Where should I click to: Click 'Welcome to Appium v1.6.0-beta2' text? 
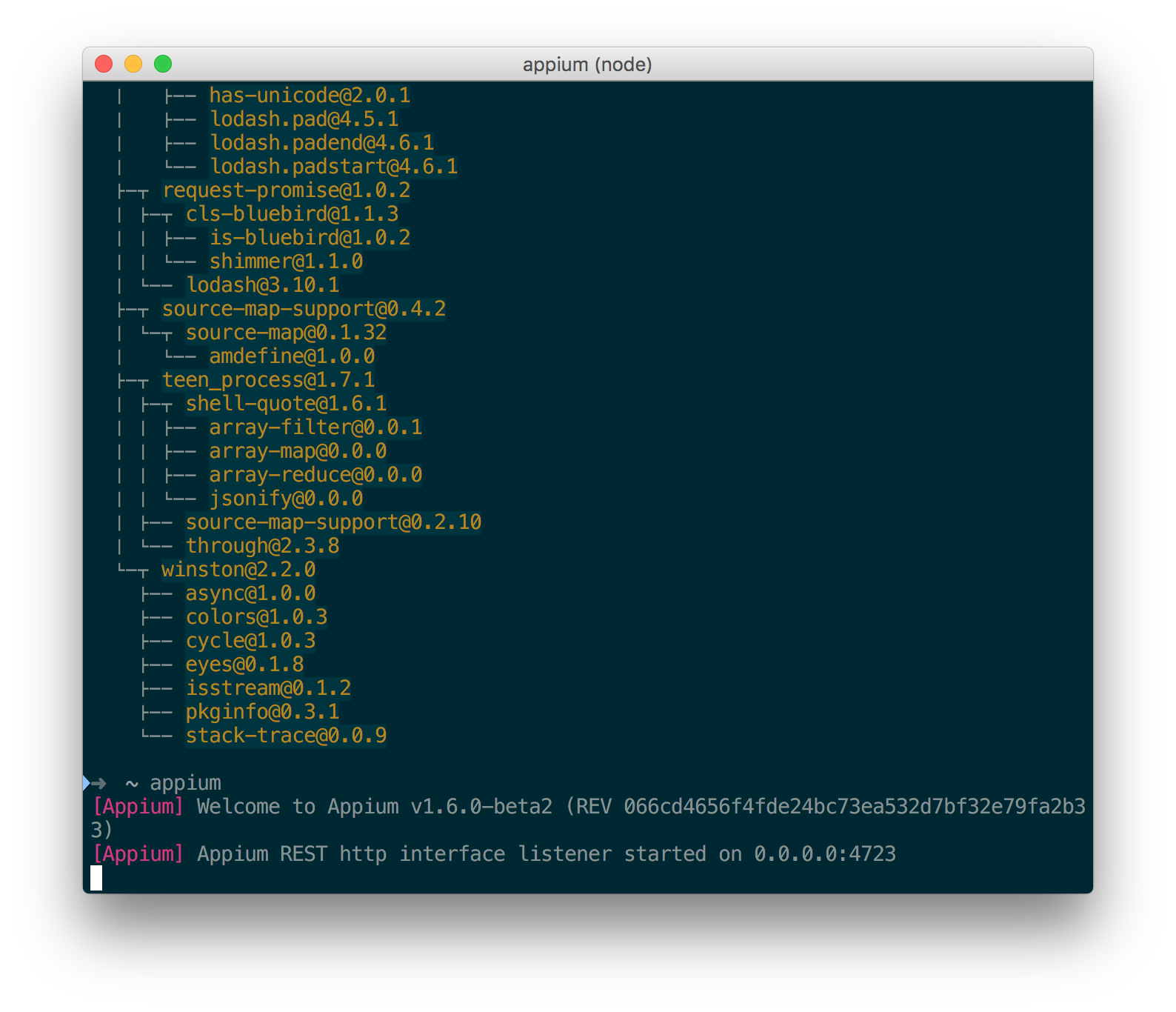click(x=375, y=807)
